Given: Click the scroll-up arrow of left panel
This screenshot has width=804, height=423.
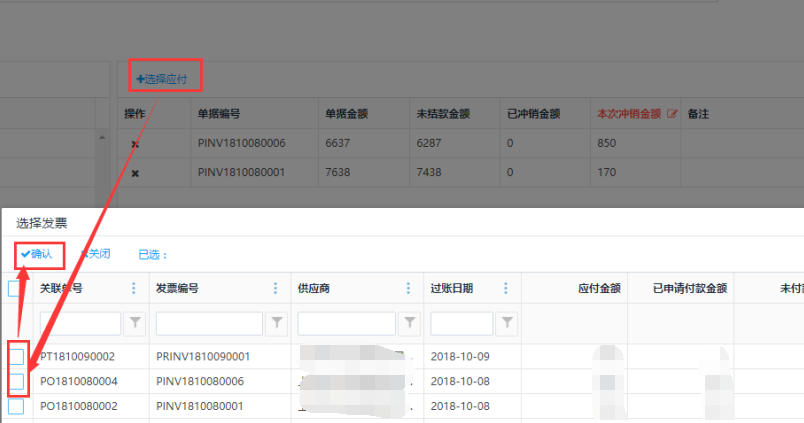Looking at the screenshot, I should (100, 139).
